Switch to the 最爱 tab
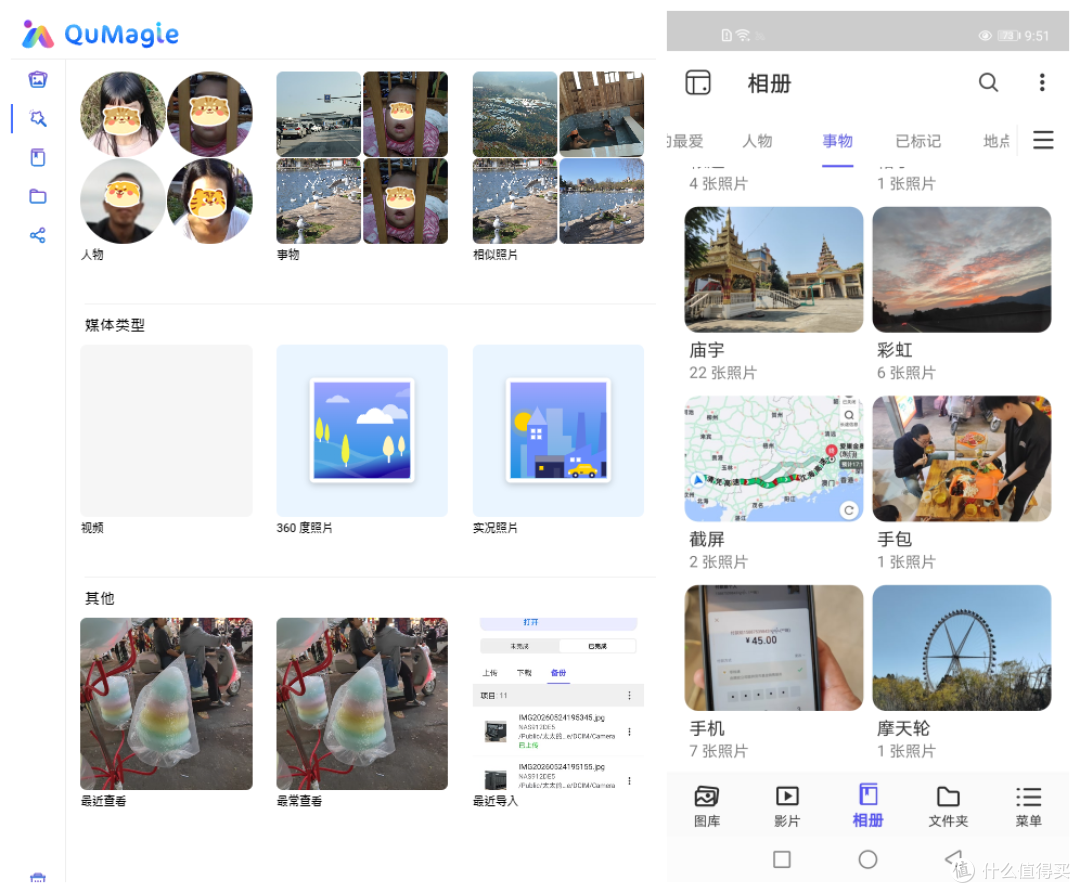This screenshot has height=893, width=1080. [685, 141]
